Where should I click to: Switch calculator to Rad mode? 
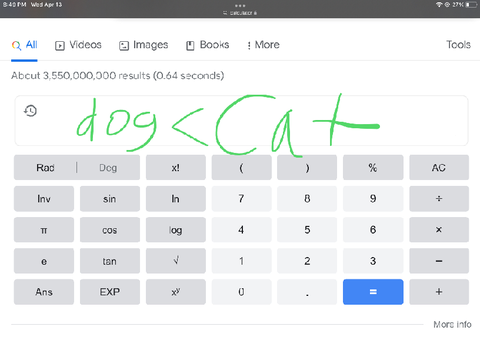[45, 167]
